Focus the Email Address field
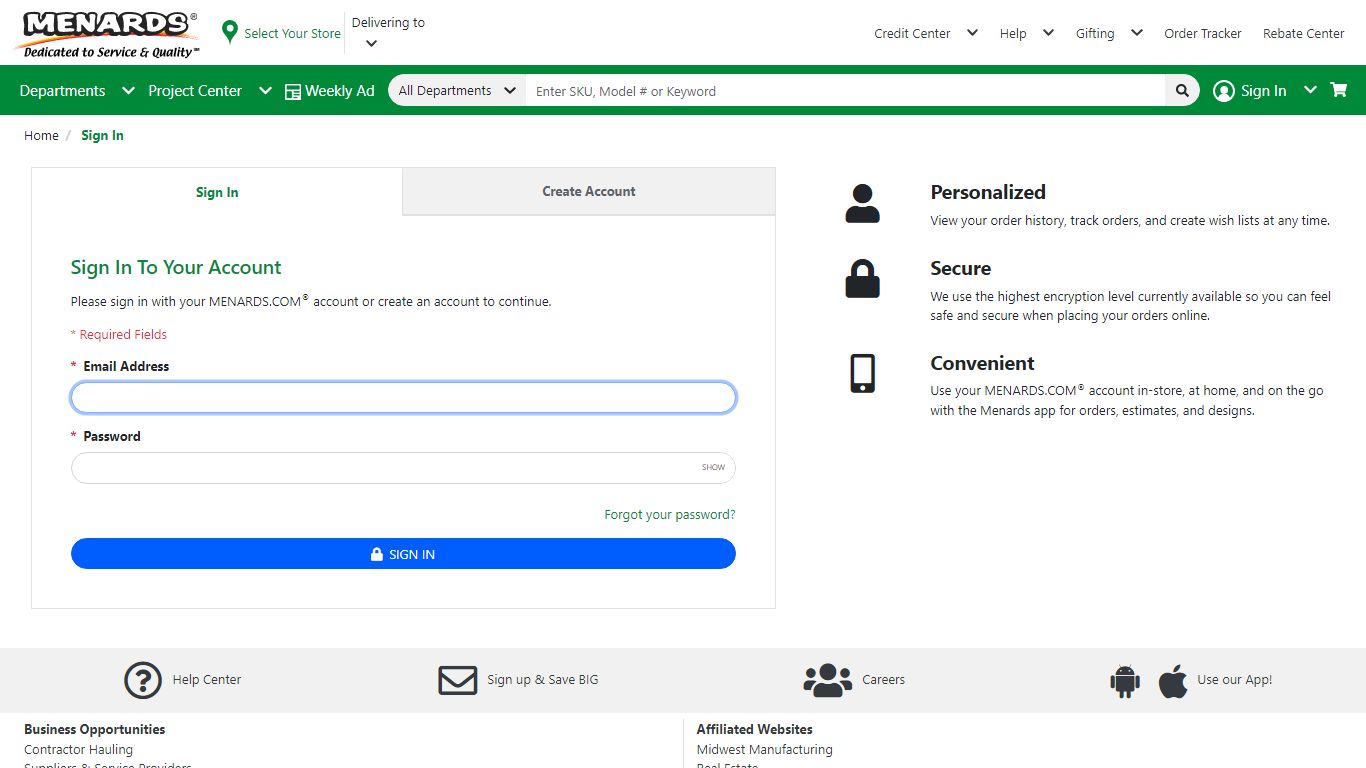 pyautogui.click(x=403, y=398)
